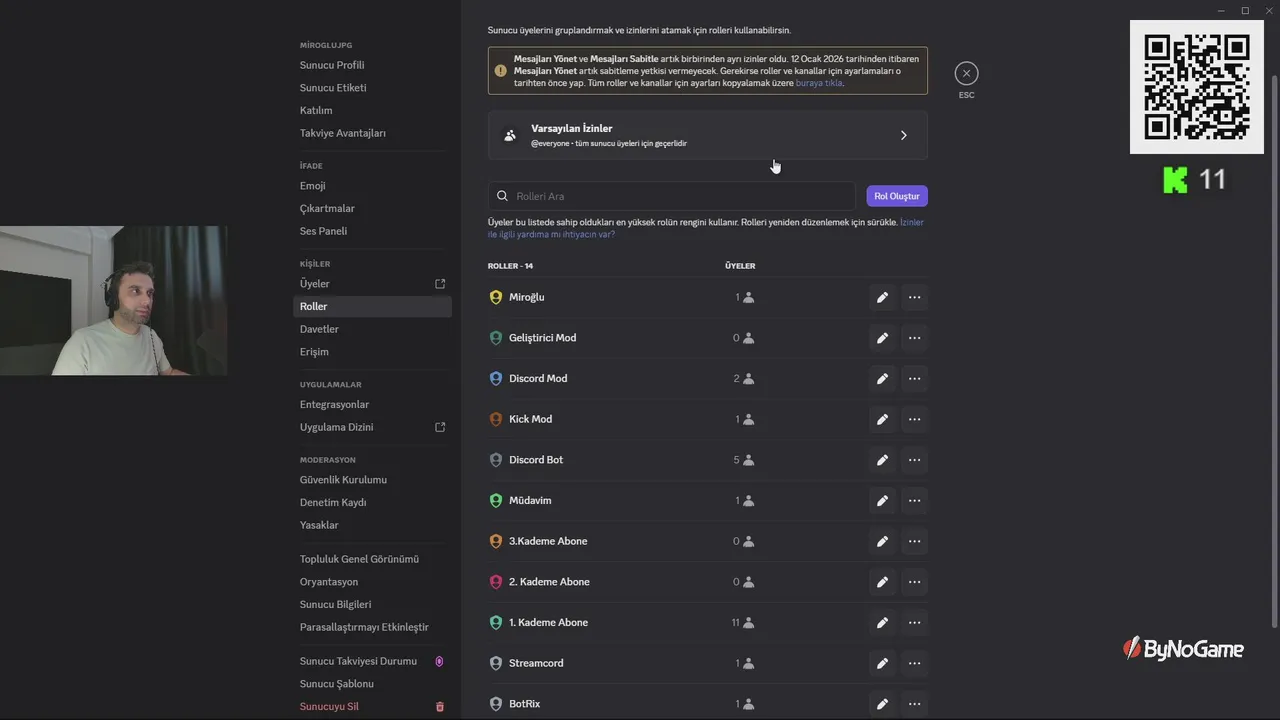Open three-dot menu for Discord Mod role

click(x=914, y=379)
